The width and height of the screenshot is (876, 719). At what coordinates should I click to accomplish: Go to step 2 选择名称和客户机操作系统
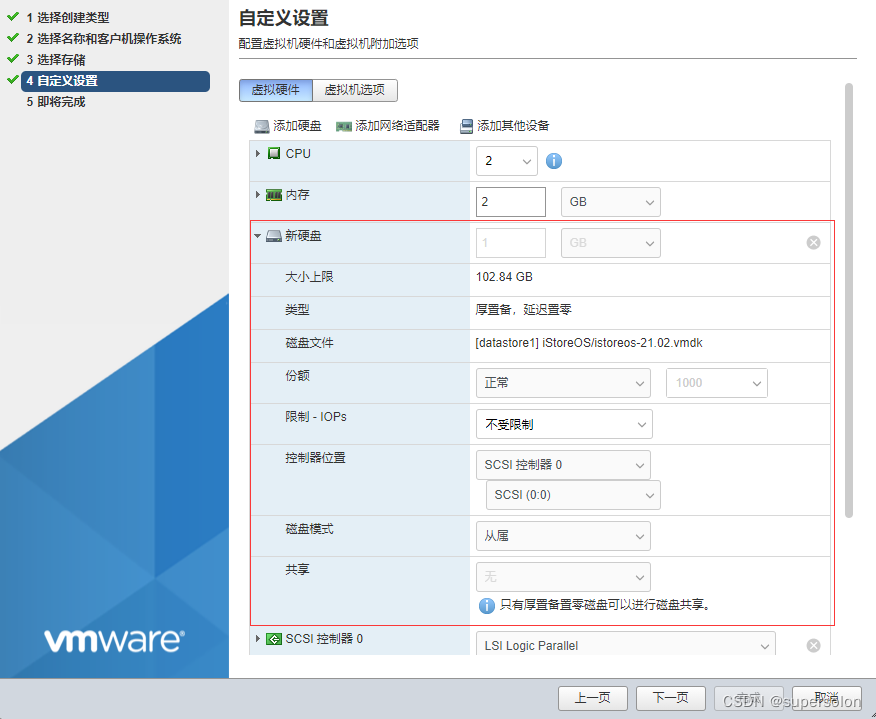click(104, 39)
